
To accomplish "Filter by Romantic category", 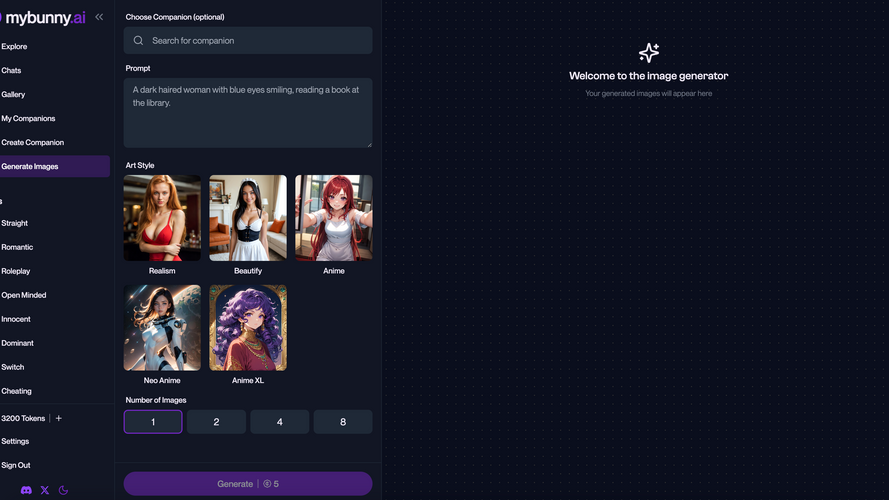I will pos(17,247).
